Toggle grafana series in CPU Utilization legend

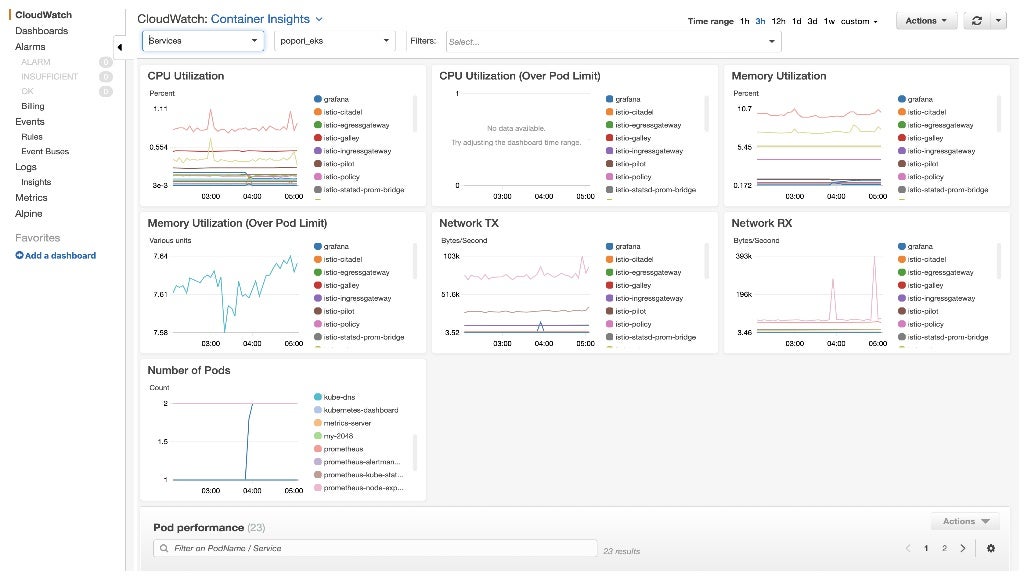tap(330, 99)
